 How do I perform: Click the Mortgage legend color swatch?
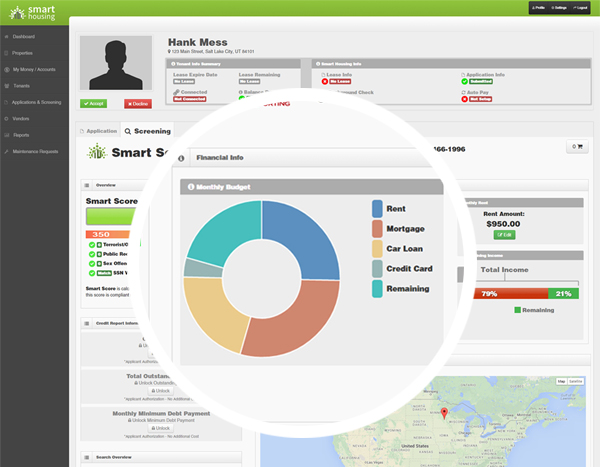[x=377, y=229]
